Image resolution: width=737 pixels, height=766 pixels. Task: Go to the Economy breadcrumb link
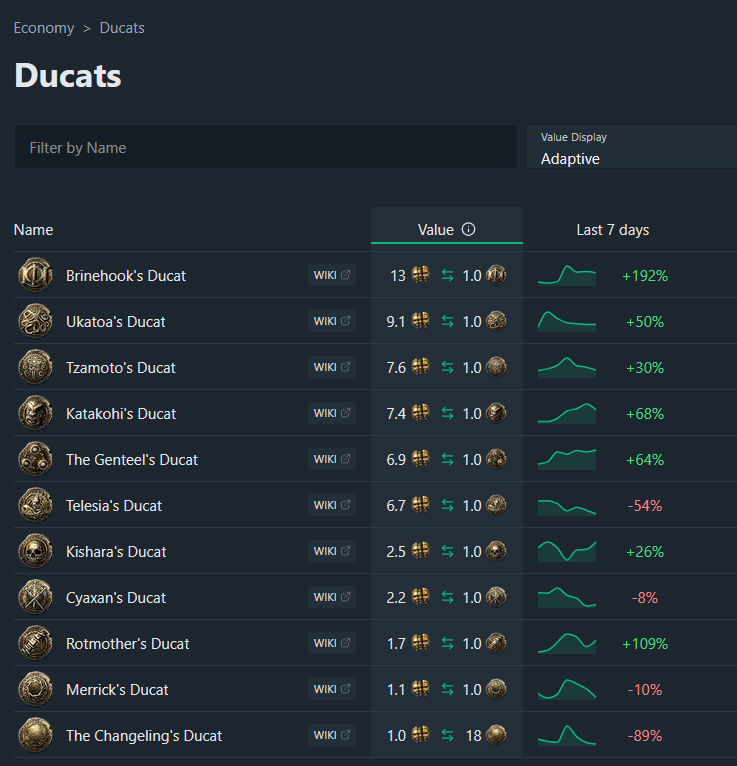point(44,28)
